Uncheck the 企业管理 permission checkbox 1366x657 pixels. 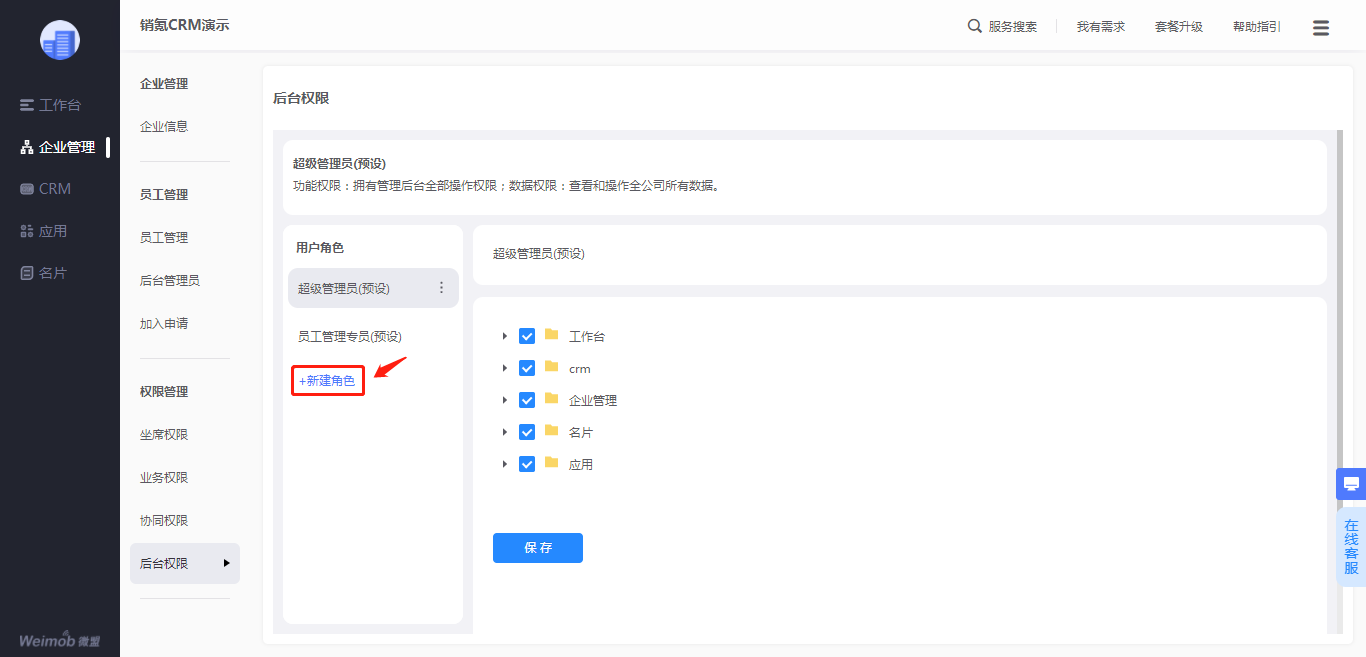(527, 400)
